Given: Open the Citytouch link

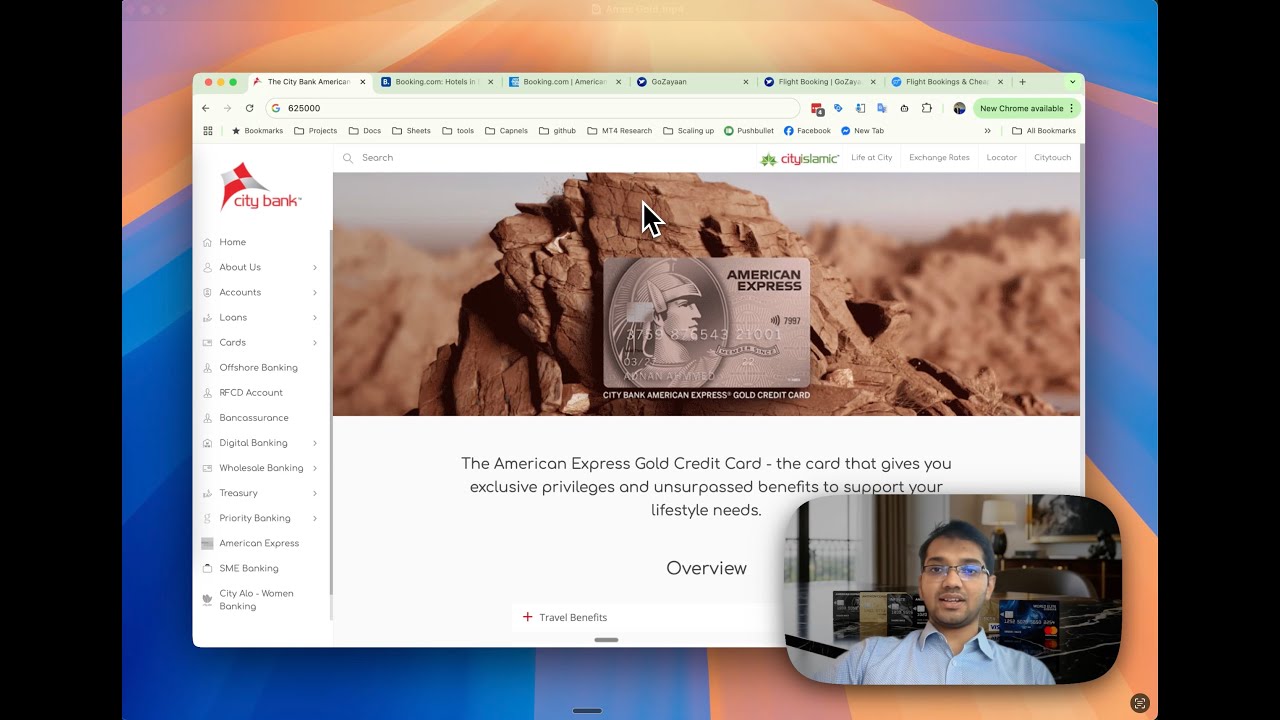Looking at the screenshot, I should click(x=1052, y=158).
